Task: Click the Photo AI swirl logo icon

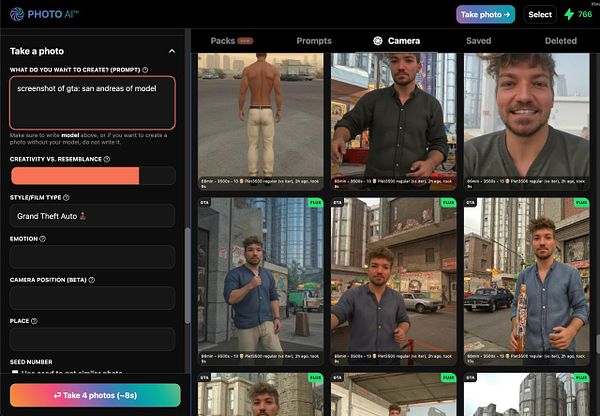Action: tap(17, 14)
